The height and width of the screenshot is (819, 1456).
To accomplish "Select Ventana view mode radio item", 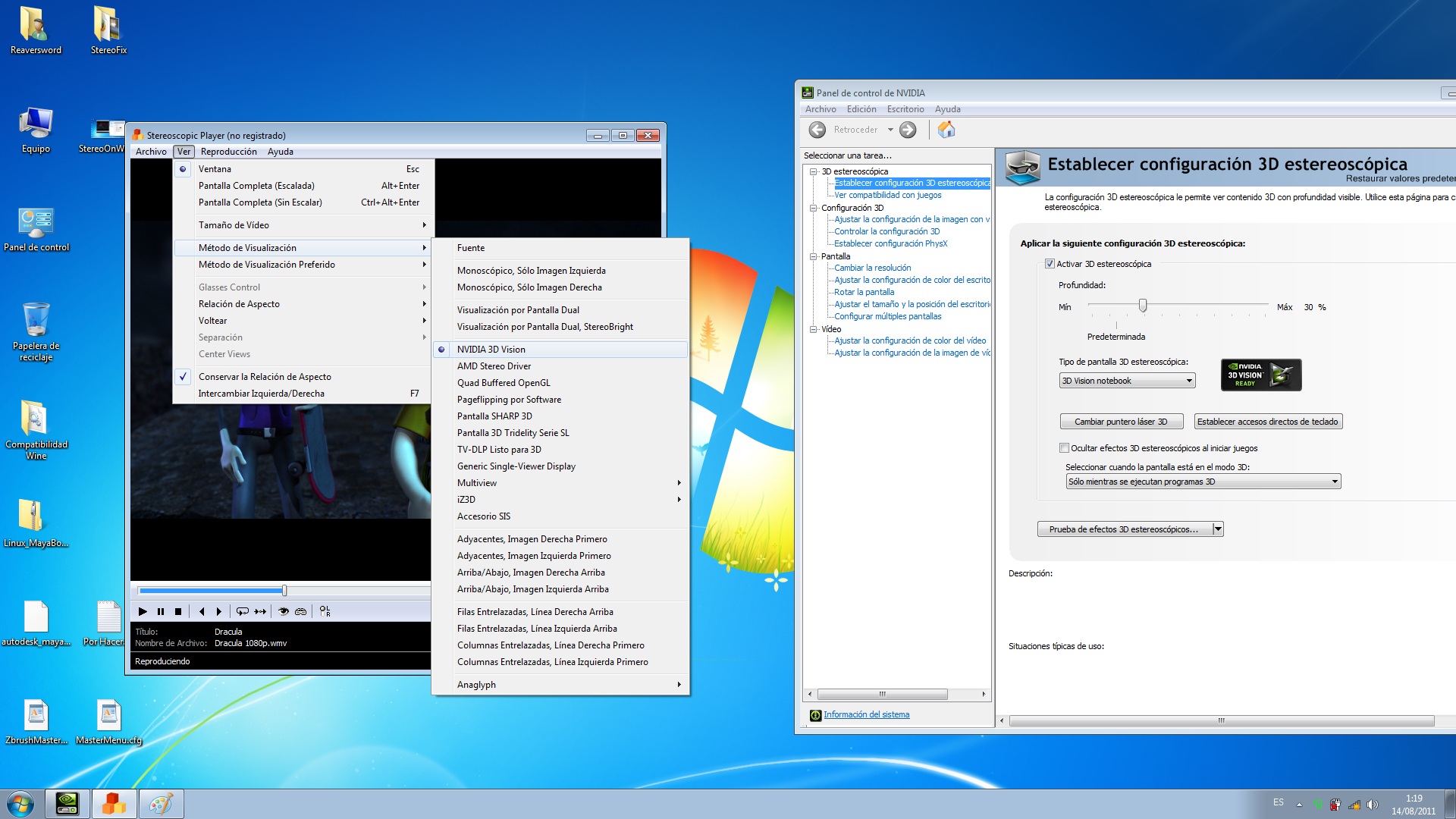I will [303, 169].
